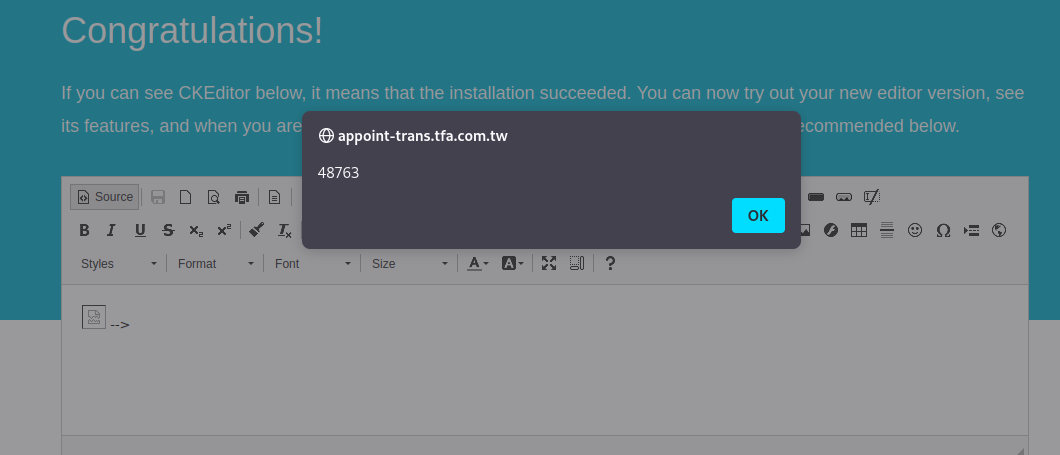Toggle Subscript formatting
The height and width of the screenshot is (455, 1060).
point(196,231)
